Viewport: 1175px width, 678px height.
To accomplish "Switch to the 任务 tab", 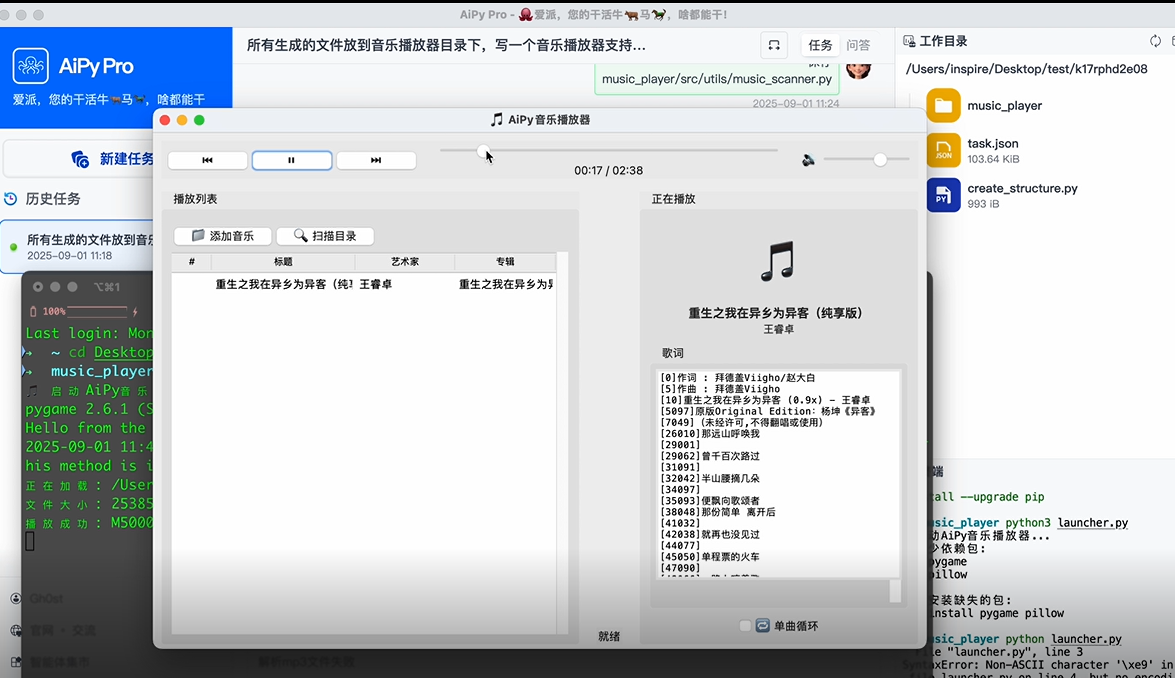I will pos(820,45).
